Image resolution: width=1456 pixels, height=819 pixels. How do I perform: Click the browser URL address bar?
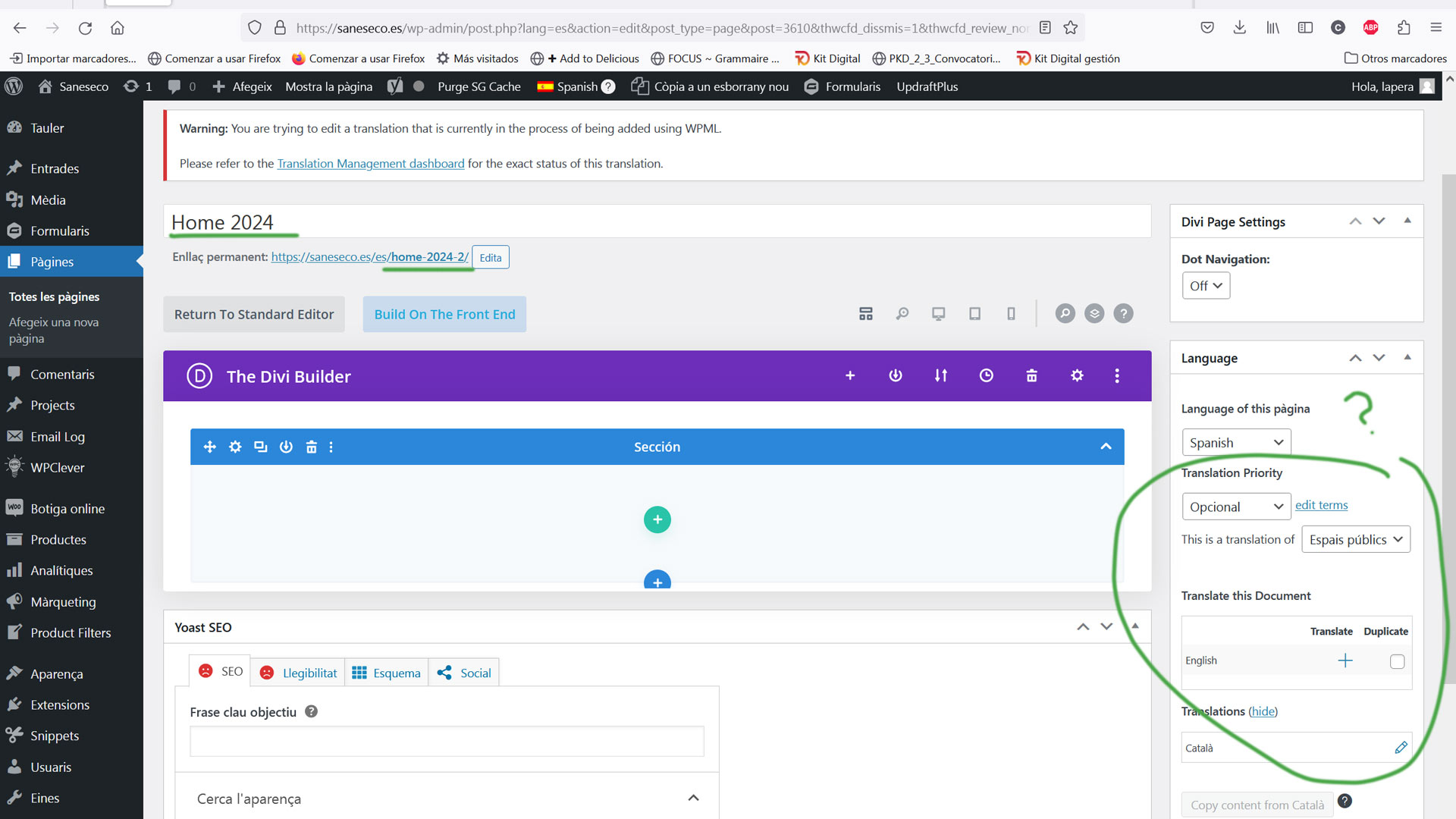662,28
